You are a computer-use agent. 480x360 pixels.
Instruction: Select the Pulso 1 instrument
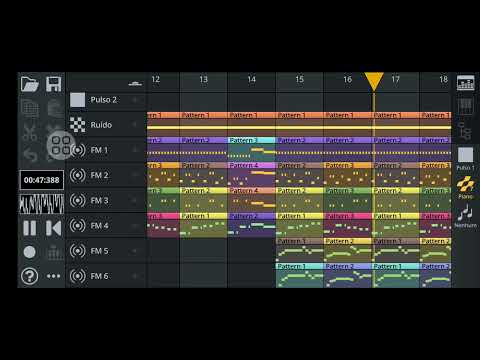point(465,159)
